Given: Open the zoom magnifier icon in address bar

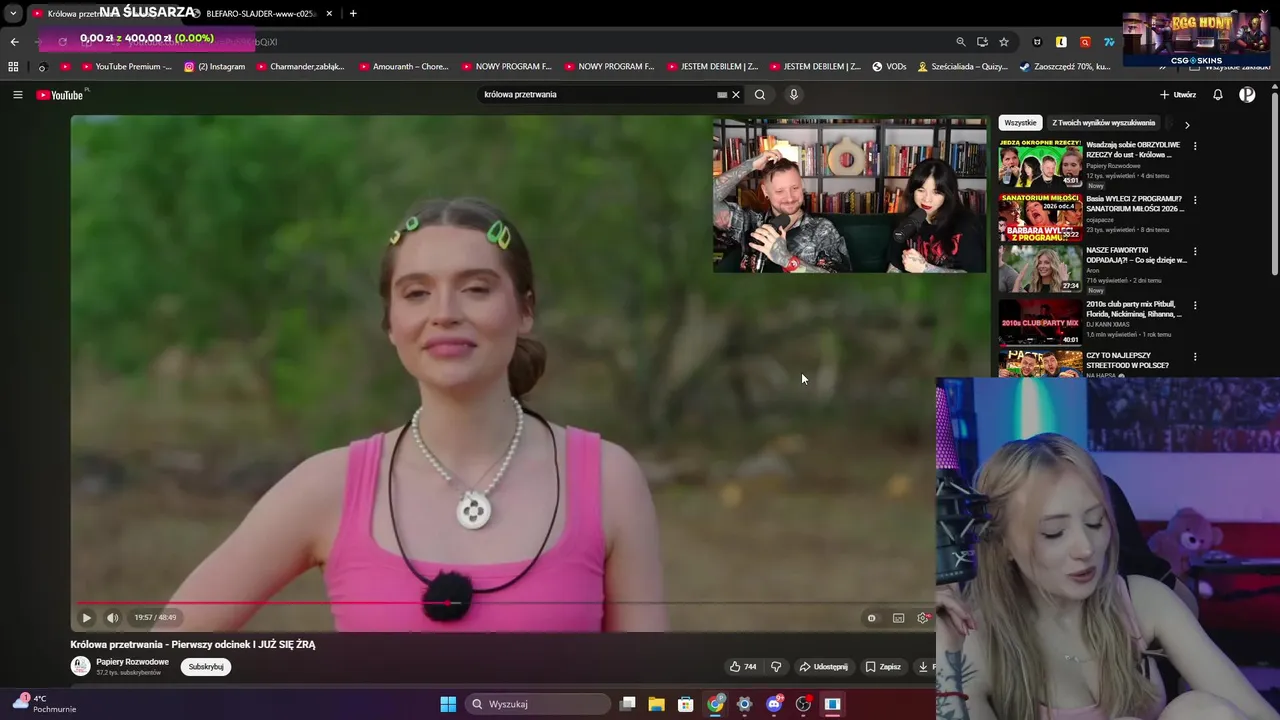Looking at the screenshot, I should [961, 42].
